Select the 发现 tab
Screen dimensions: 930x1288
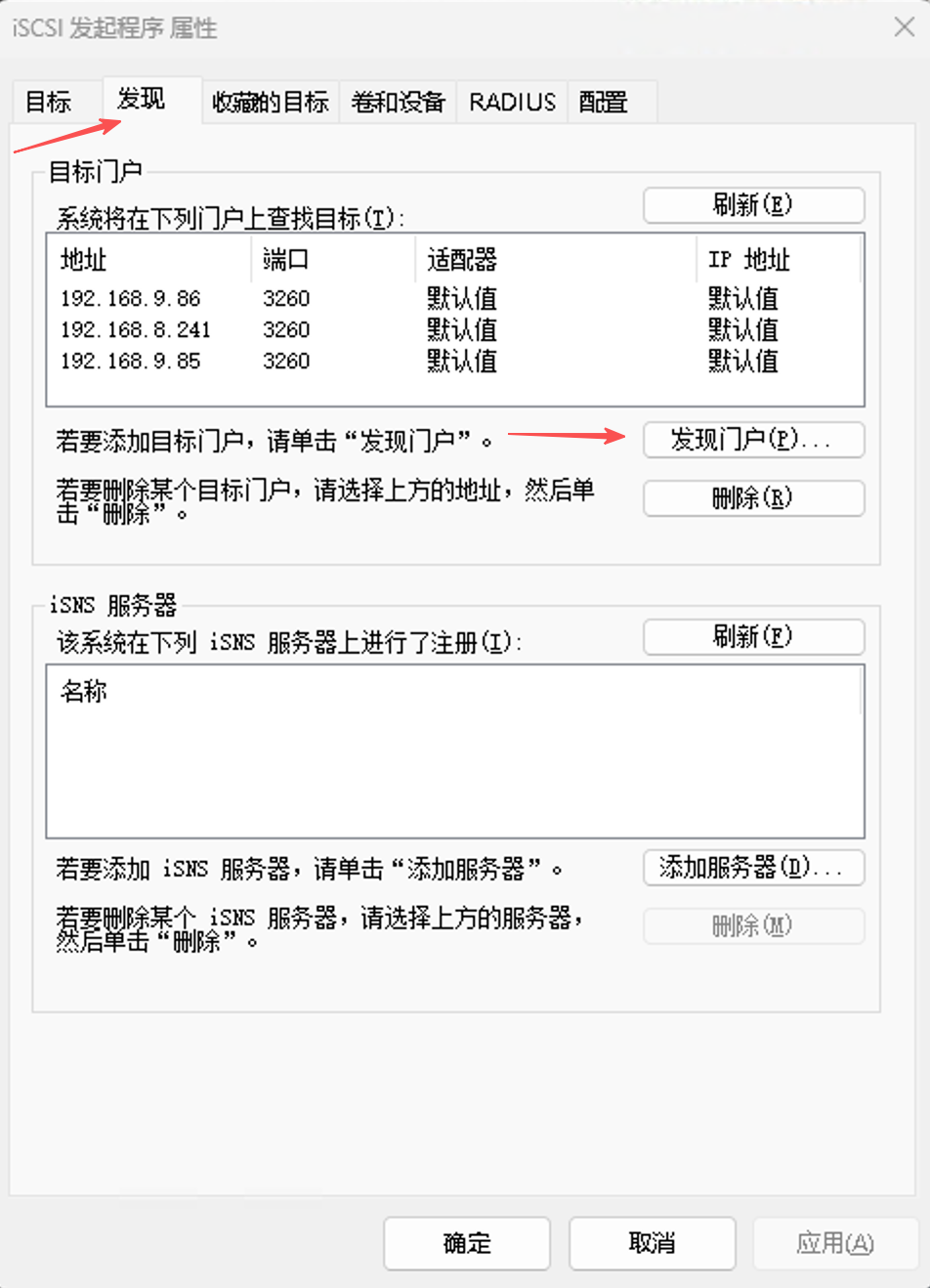coord(142,99)
